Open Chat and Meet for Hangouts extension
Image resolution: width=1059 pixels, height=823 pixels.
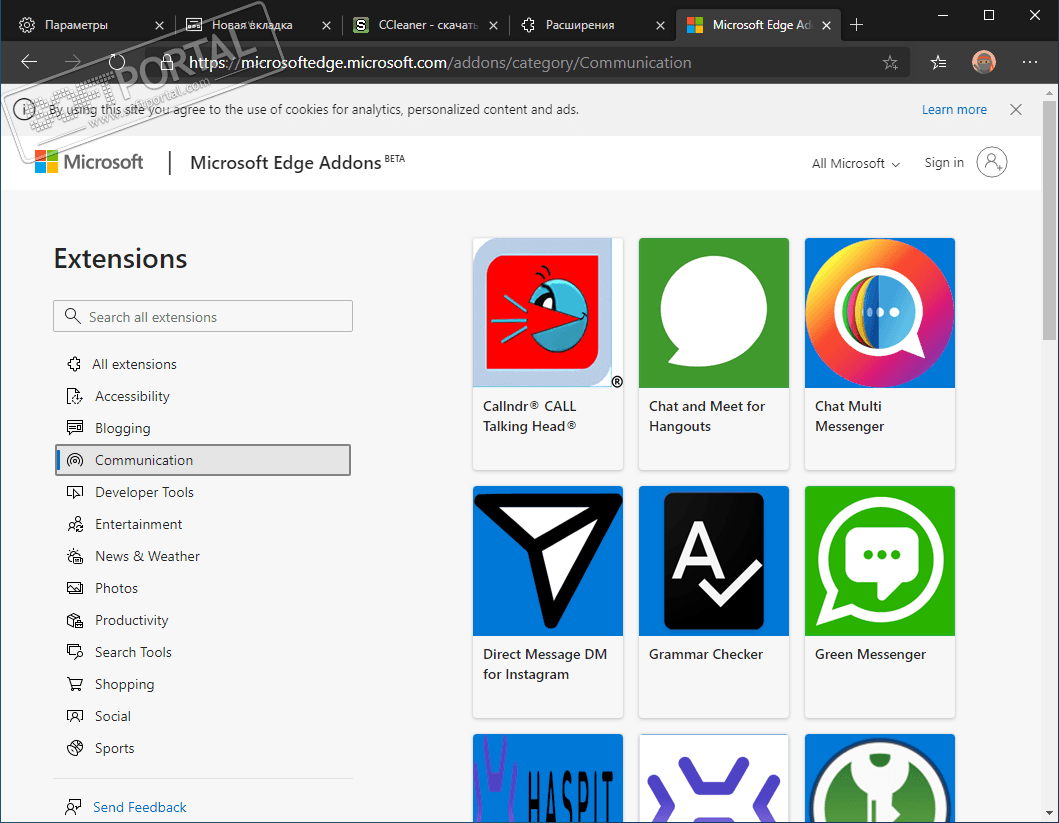(x=714, y=354)
